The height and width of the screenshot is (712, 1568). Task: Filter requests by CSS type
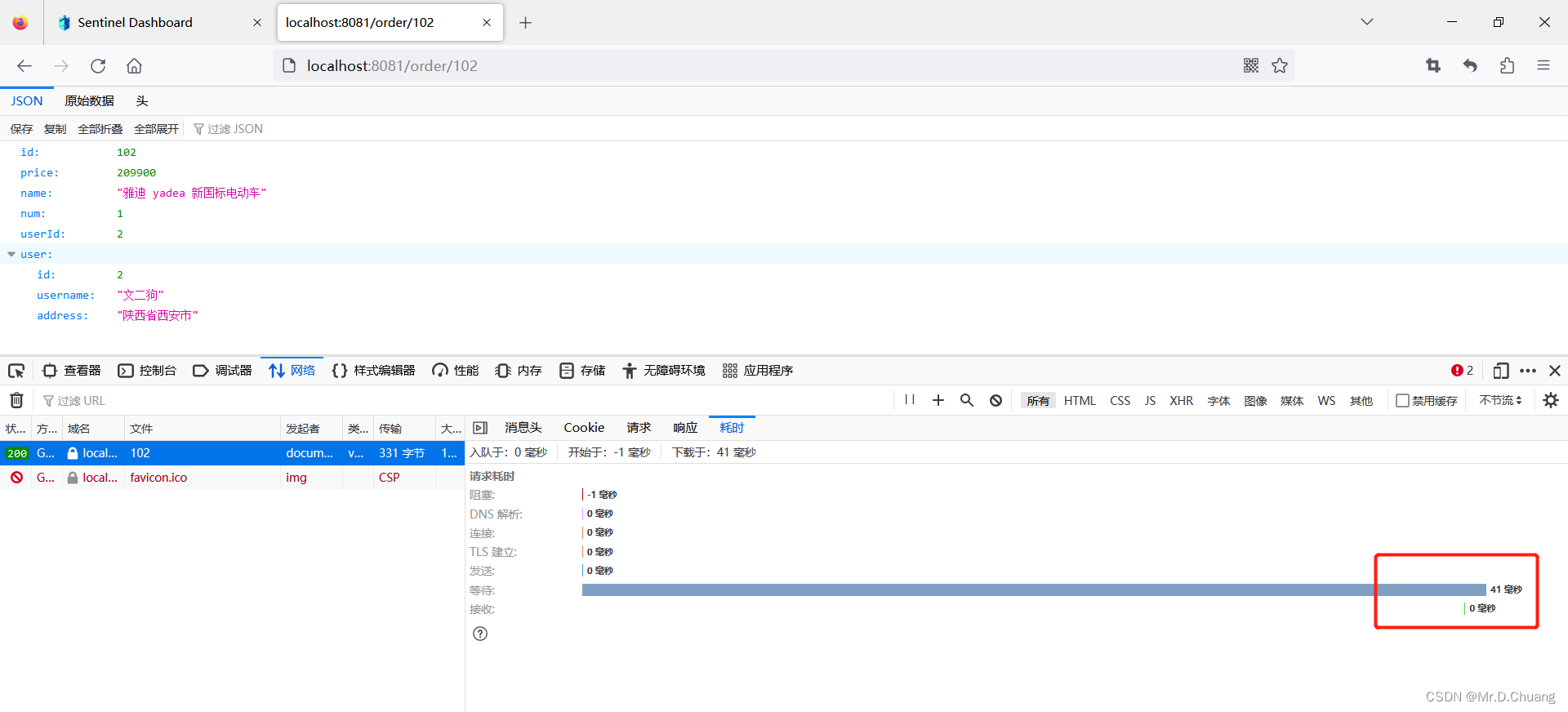(1120, 401)
